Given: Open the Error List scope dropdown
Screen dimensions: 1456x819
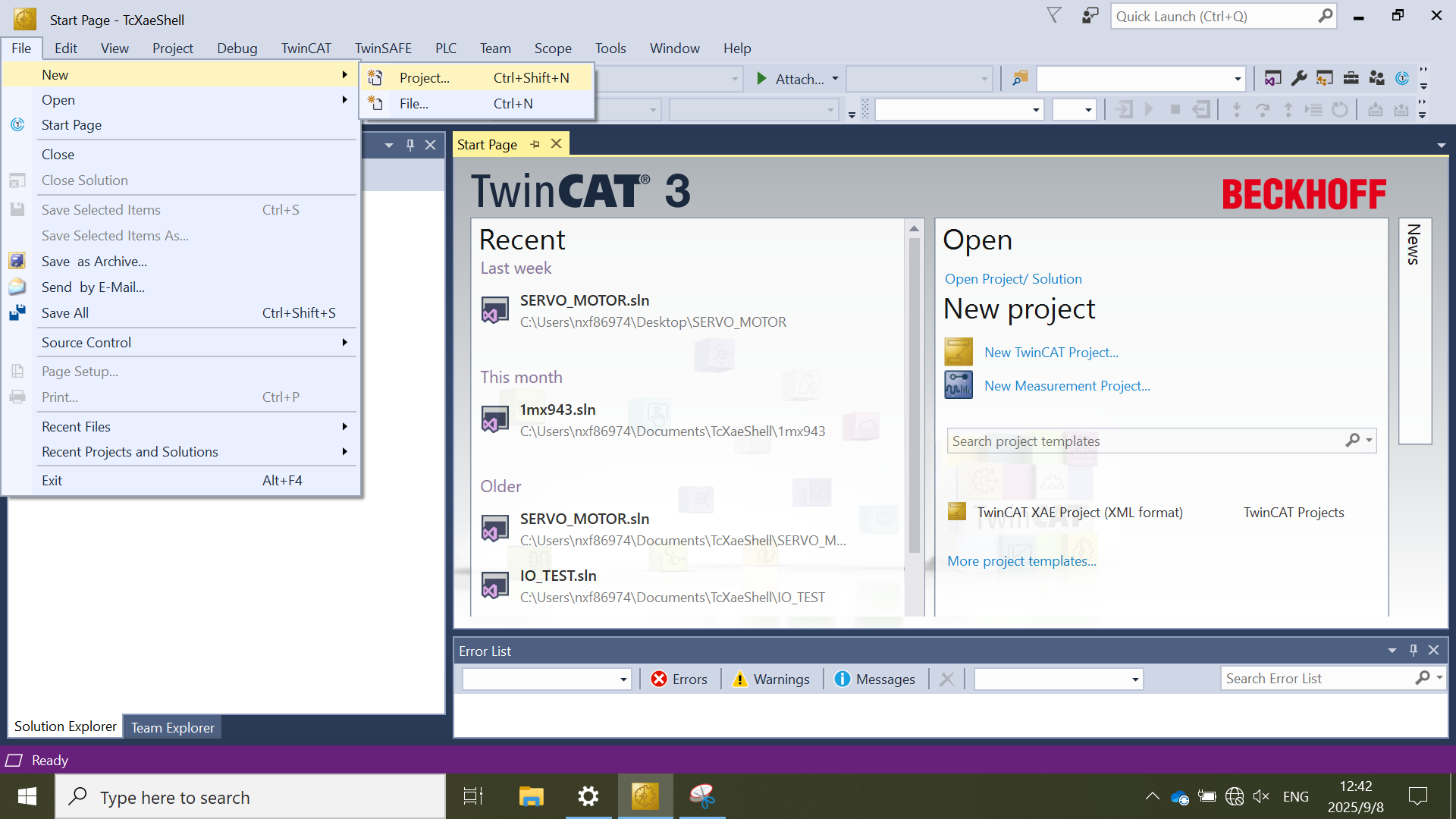Looking at the screenshot, I should 623,679.
